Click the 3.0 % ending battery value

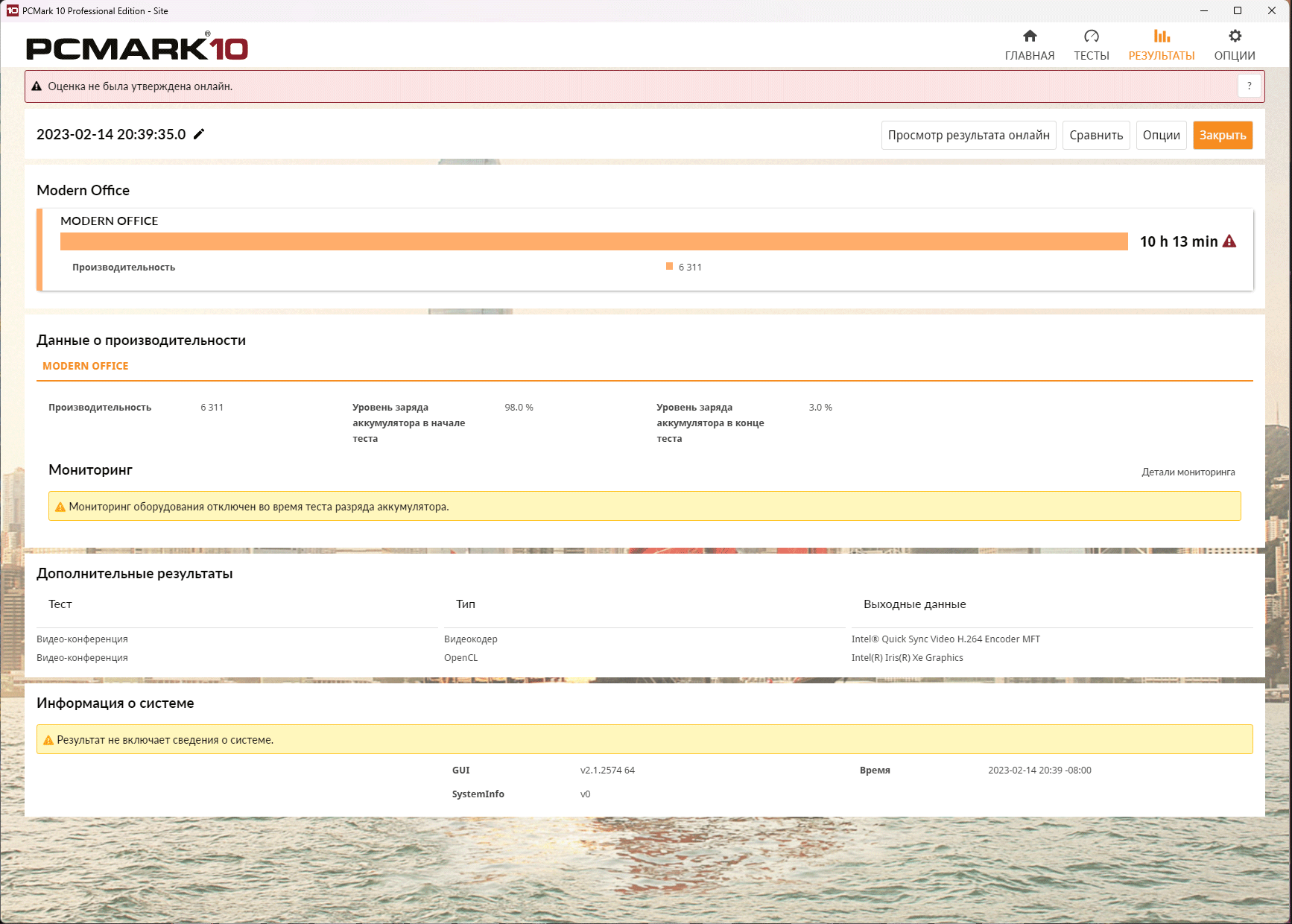(x=820, y=408)
